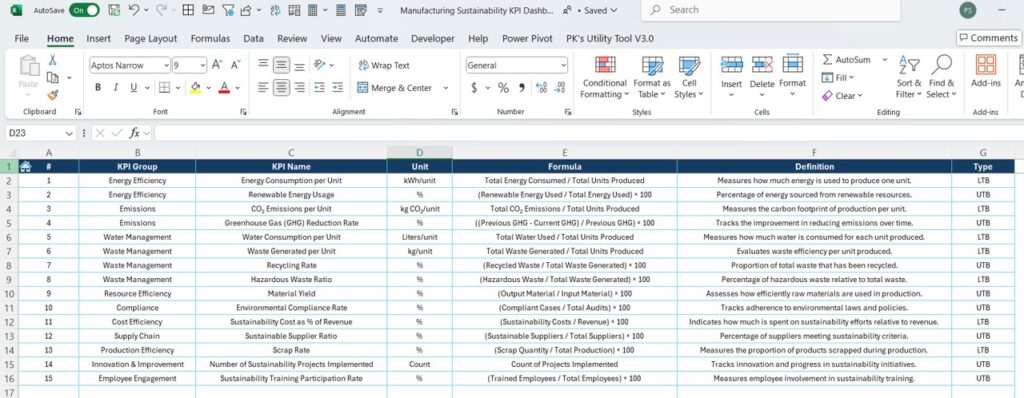
Task: Toggle Underline formatting
Action: tap(133, 88)
